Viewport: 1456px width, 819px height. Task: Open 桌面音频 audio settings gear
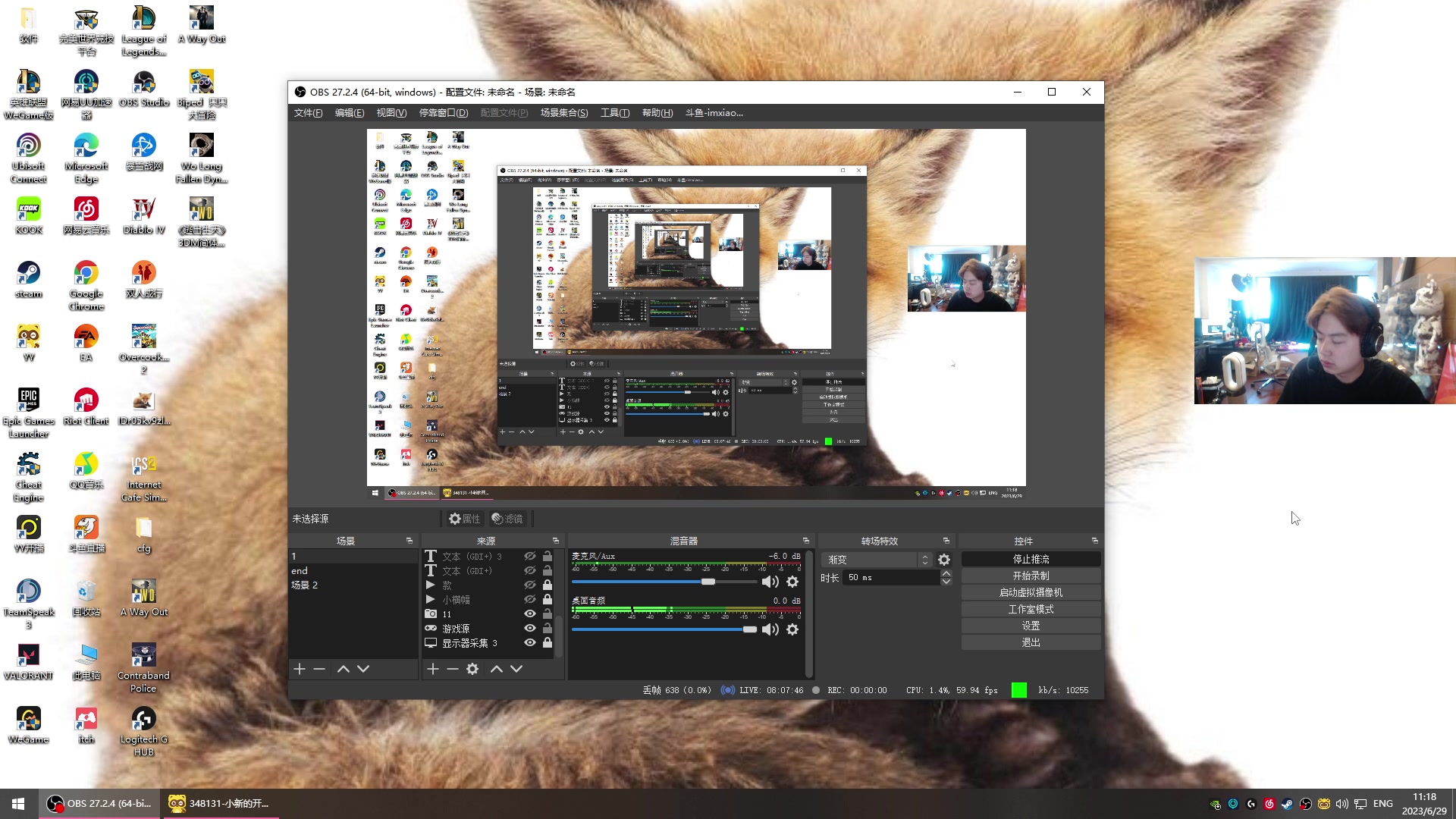[792, 629]
